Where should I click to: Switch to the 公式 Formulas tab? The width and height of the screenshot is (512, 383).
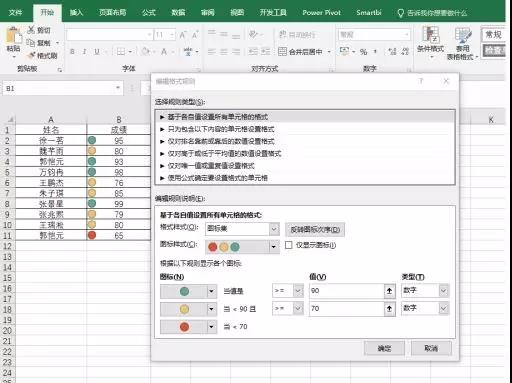tap(149, 13)
